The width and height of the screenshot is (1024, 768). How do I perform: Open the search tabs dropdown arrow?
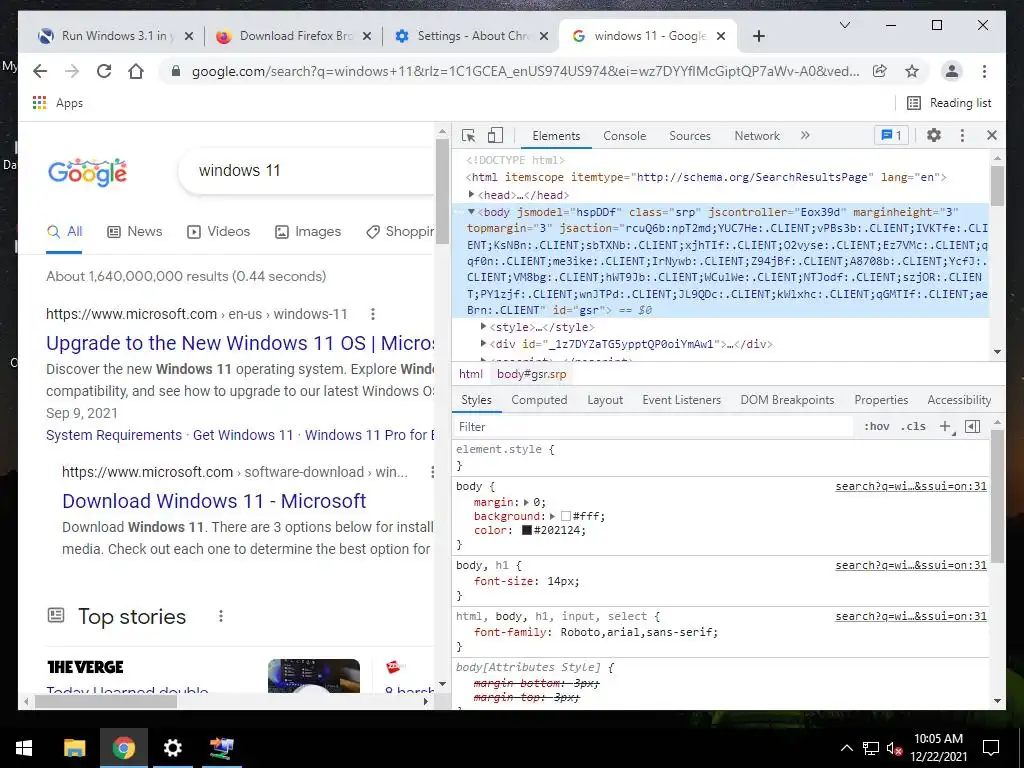[x=844, y=25]
